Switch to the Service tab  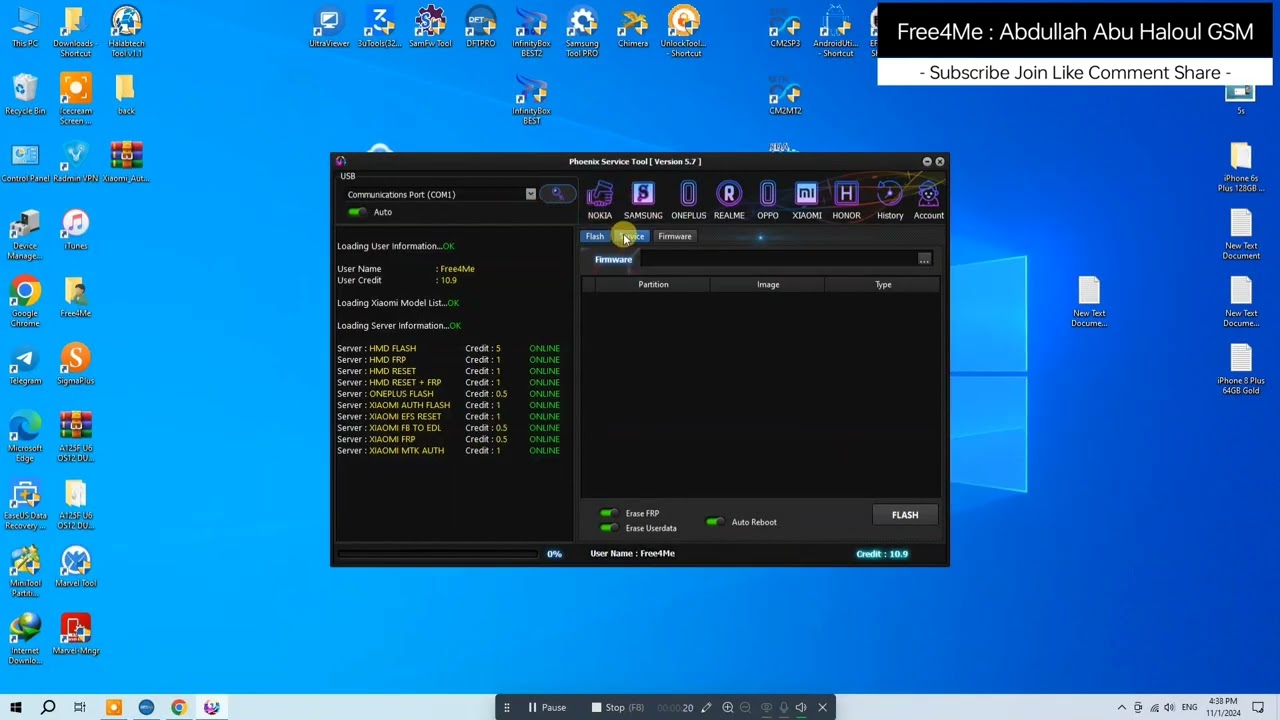tap(633, 237)
